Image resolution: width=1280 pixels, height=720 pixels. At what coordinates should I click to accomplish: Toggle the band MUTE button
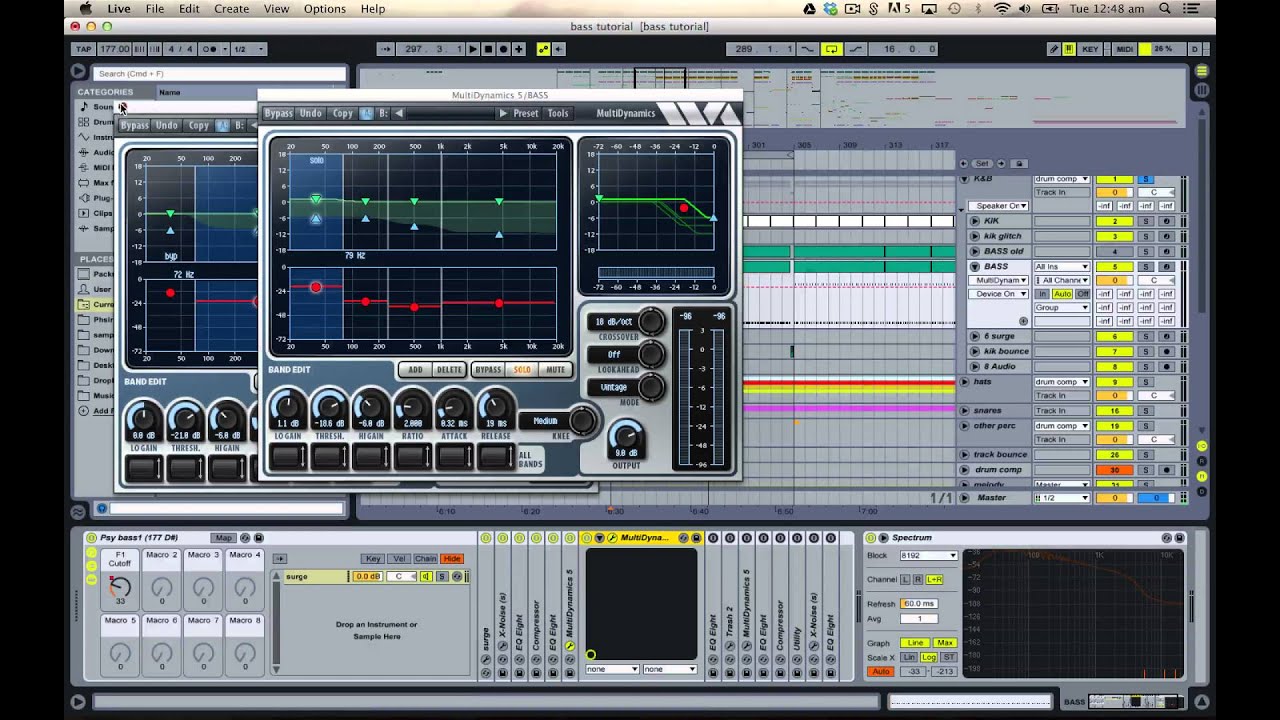(555, 370)
